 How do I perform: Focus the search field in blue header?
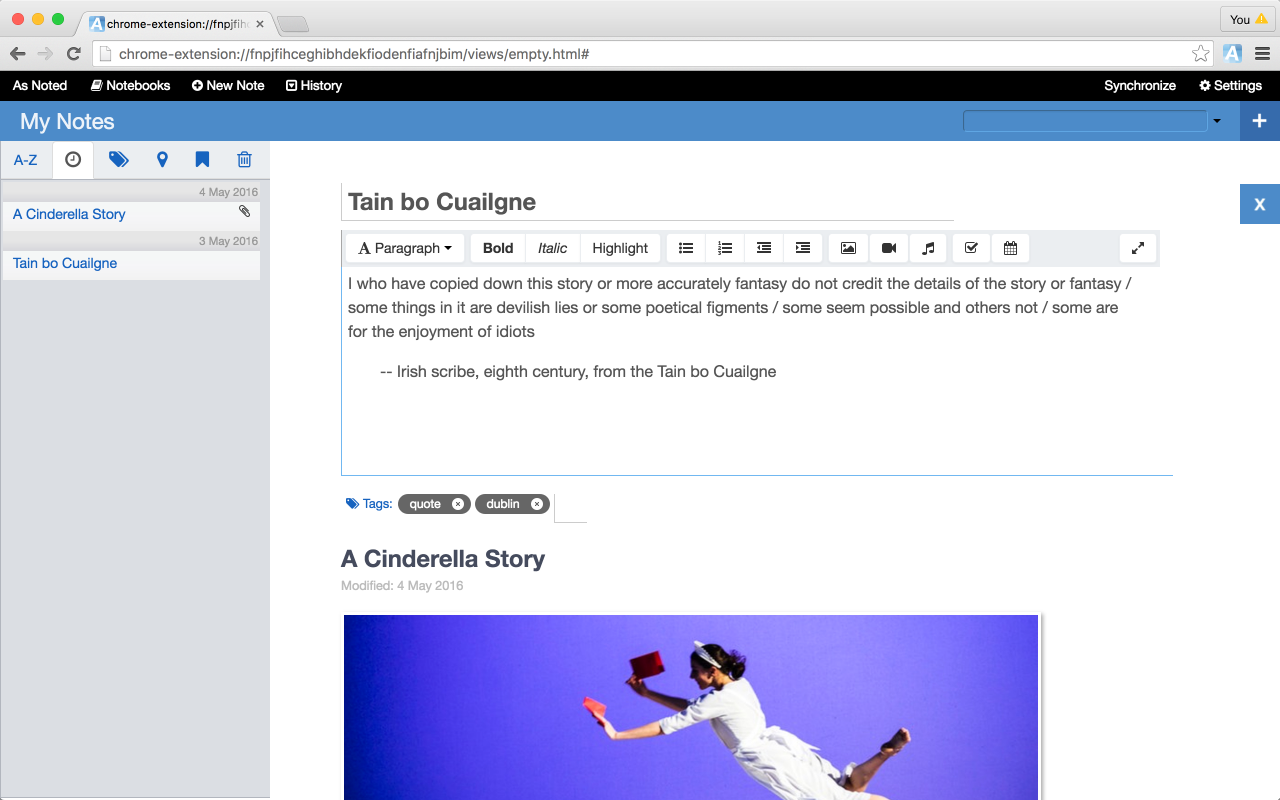(x=1085, y=121)
